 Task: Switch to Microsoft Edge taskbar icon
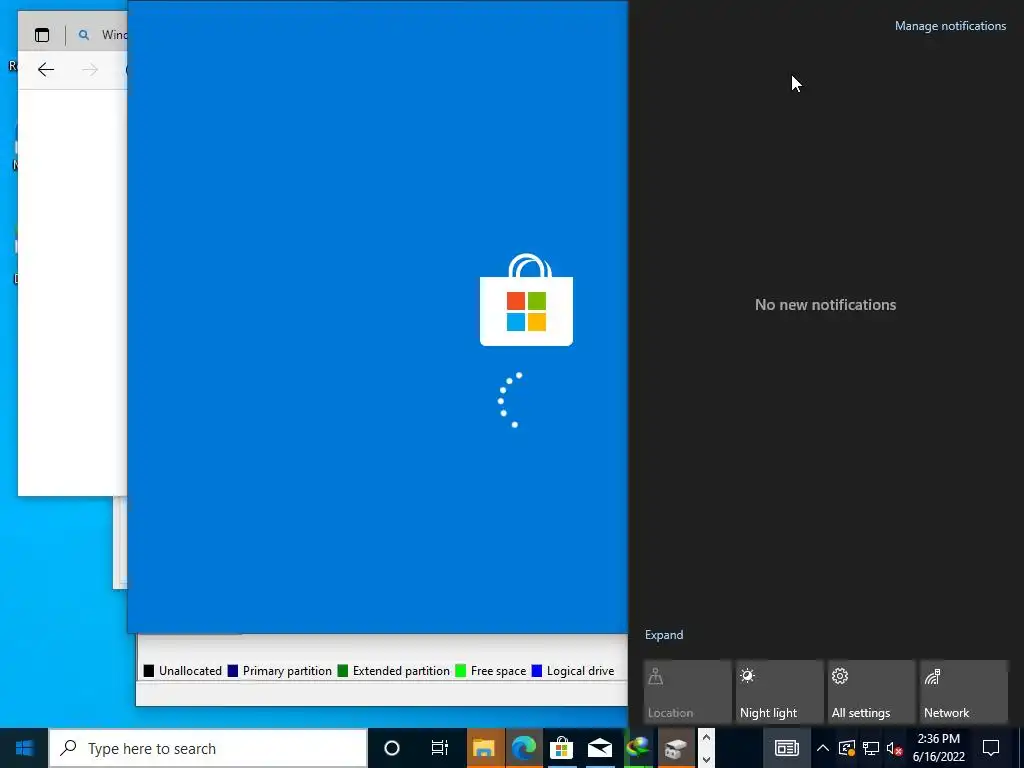coord(523,748)
